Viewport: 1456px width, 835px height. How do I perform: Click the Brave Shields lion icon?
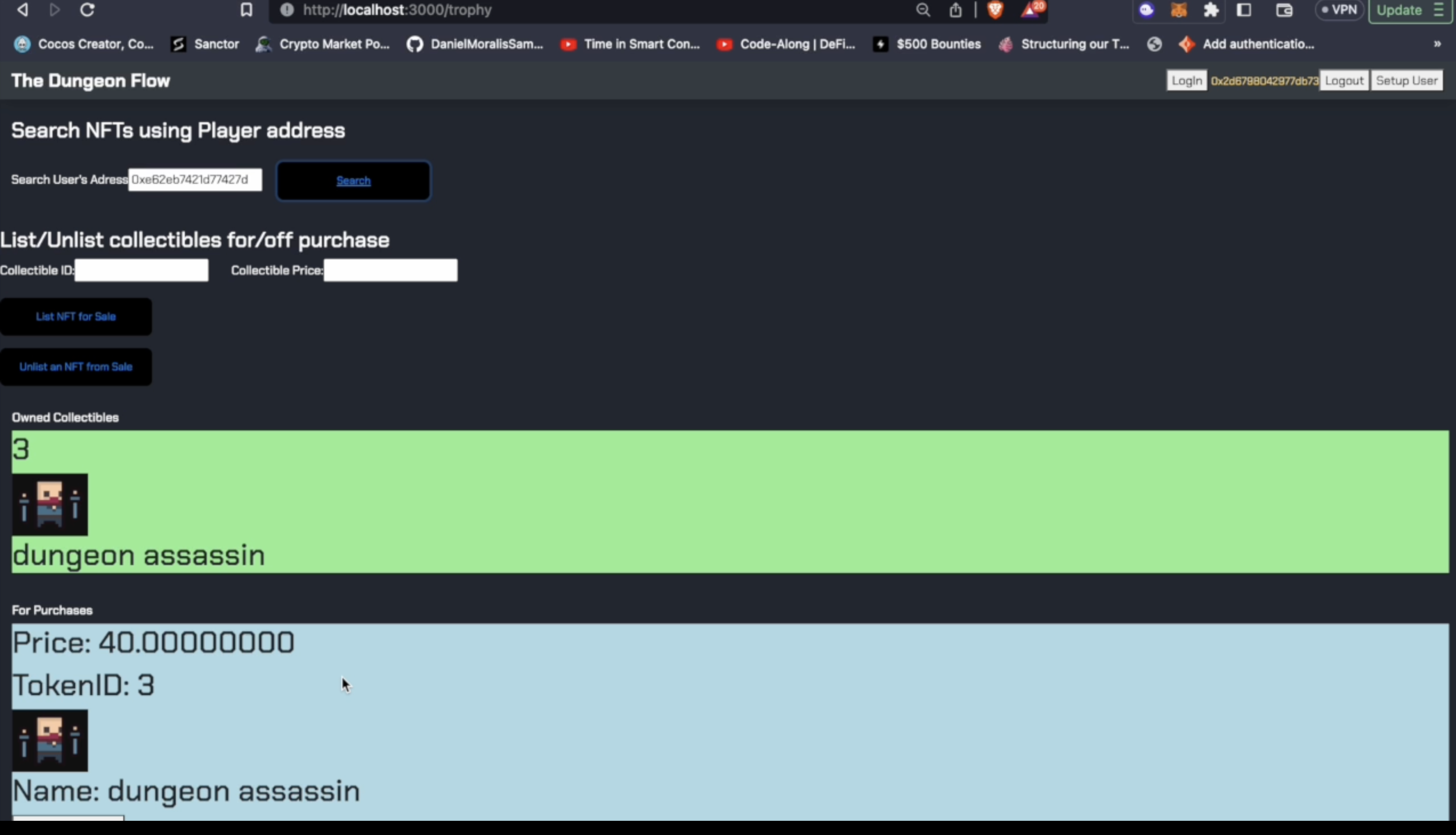[x=995, y=10]
